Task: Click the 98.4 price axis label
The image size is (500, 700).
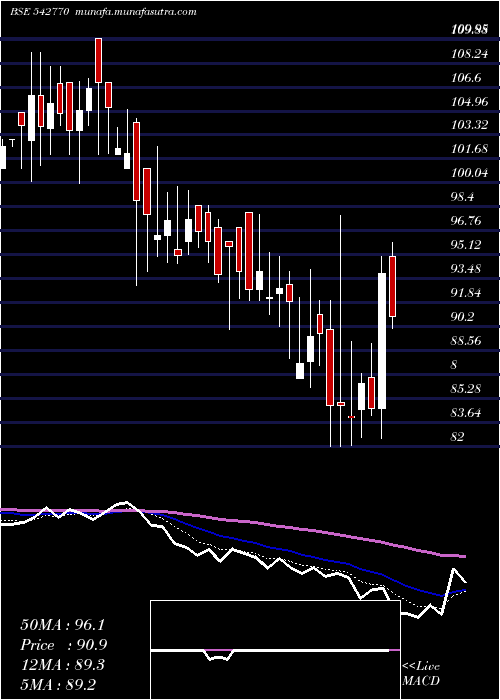Action: click(464, 197)
